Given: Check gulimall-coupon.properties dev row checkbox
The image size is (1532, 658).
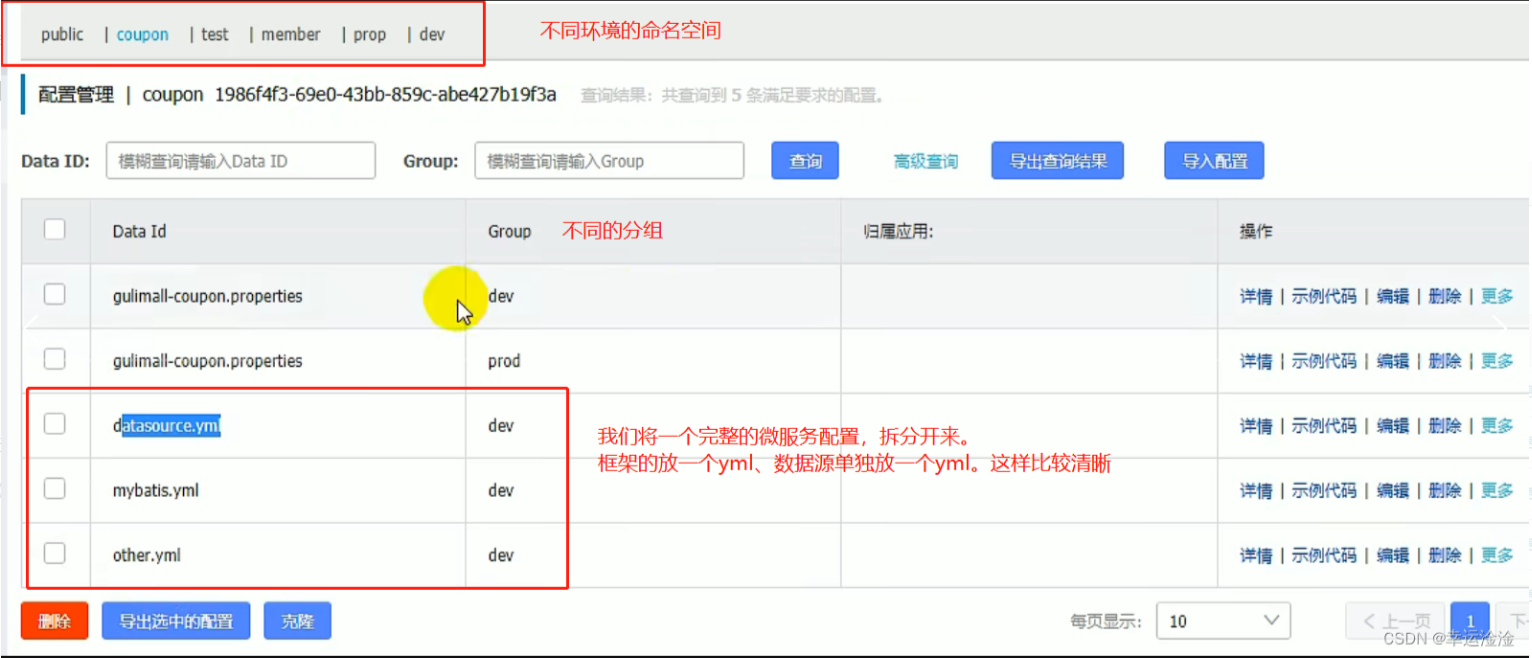Looking at the screenshot, I should (x=55, y=294).
